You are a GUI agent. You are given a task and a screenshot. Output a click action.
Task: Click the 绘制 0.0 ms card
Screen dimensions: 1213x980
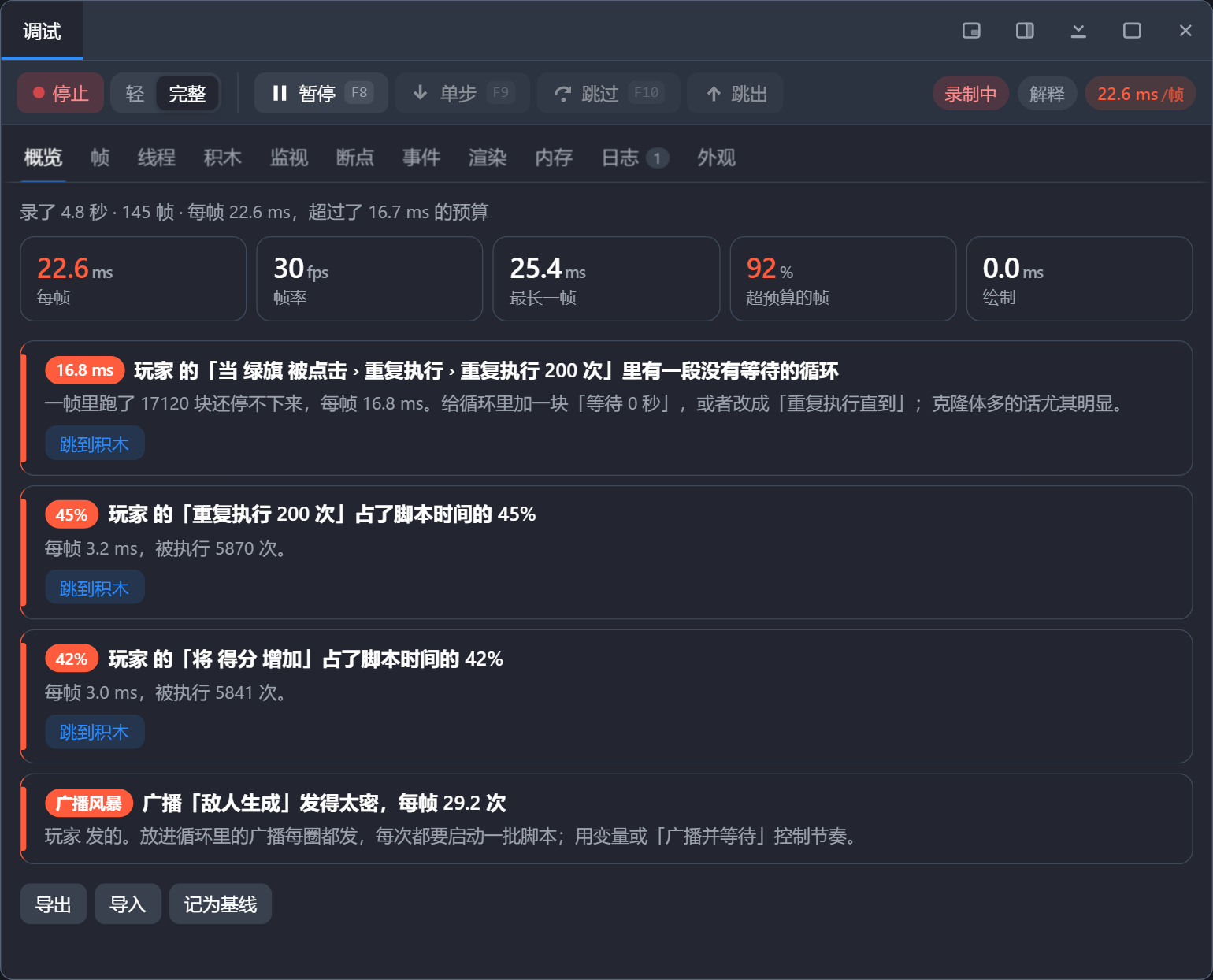pyautogui.click(x=1079, y=279)
